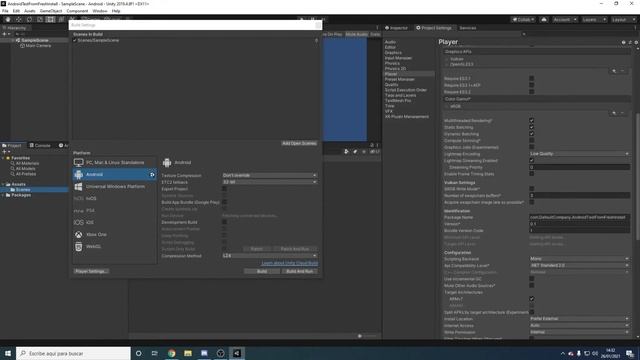Select the Scale tool in Unity toolbar
The image size is (640, 360).
point(40,19)
